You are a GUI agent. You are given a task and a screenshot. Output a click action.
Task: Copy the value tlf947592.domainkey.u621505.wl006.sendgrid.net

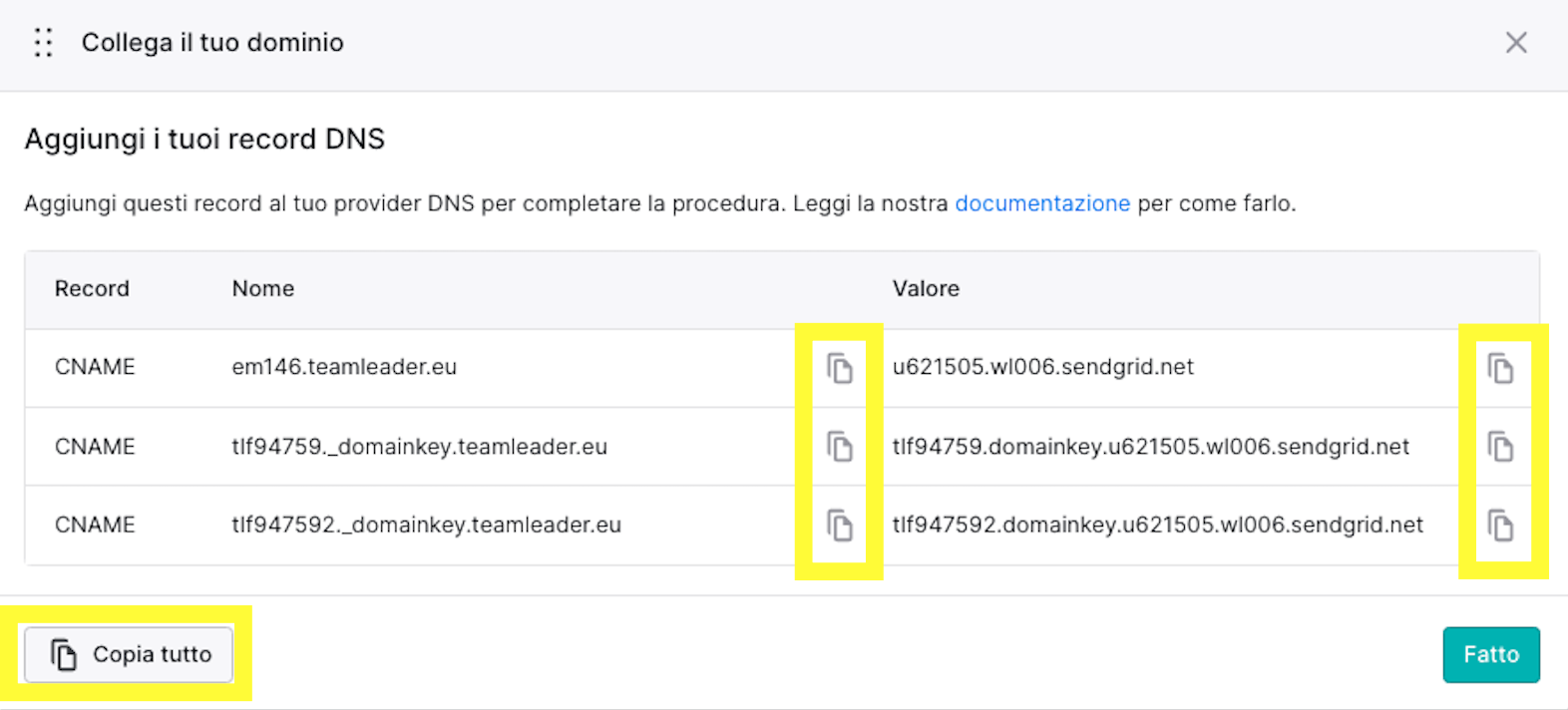(1501, 526)
